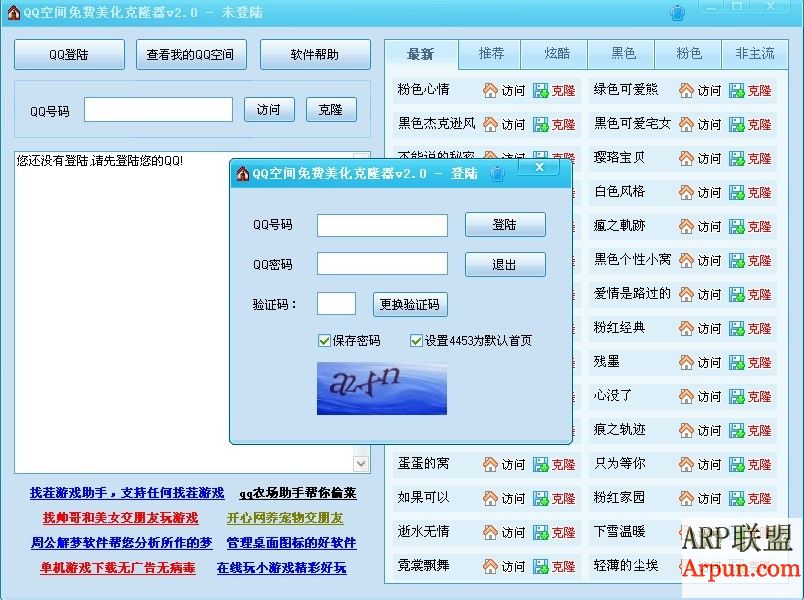
Task: Click the QQ密码 password field
Action: [383, 264]
